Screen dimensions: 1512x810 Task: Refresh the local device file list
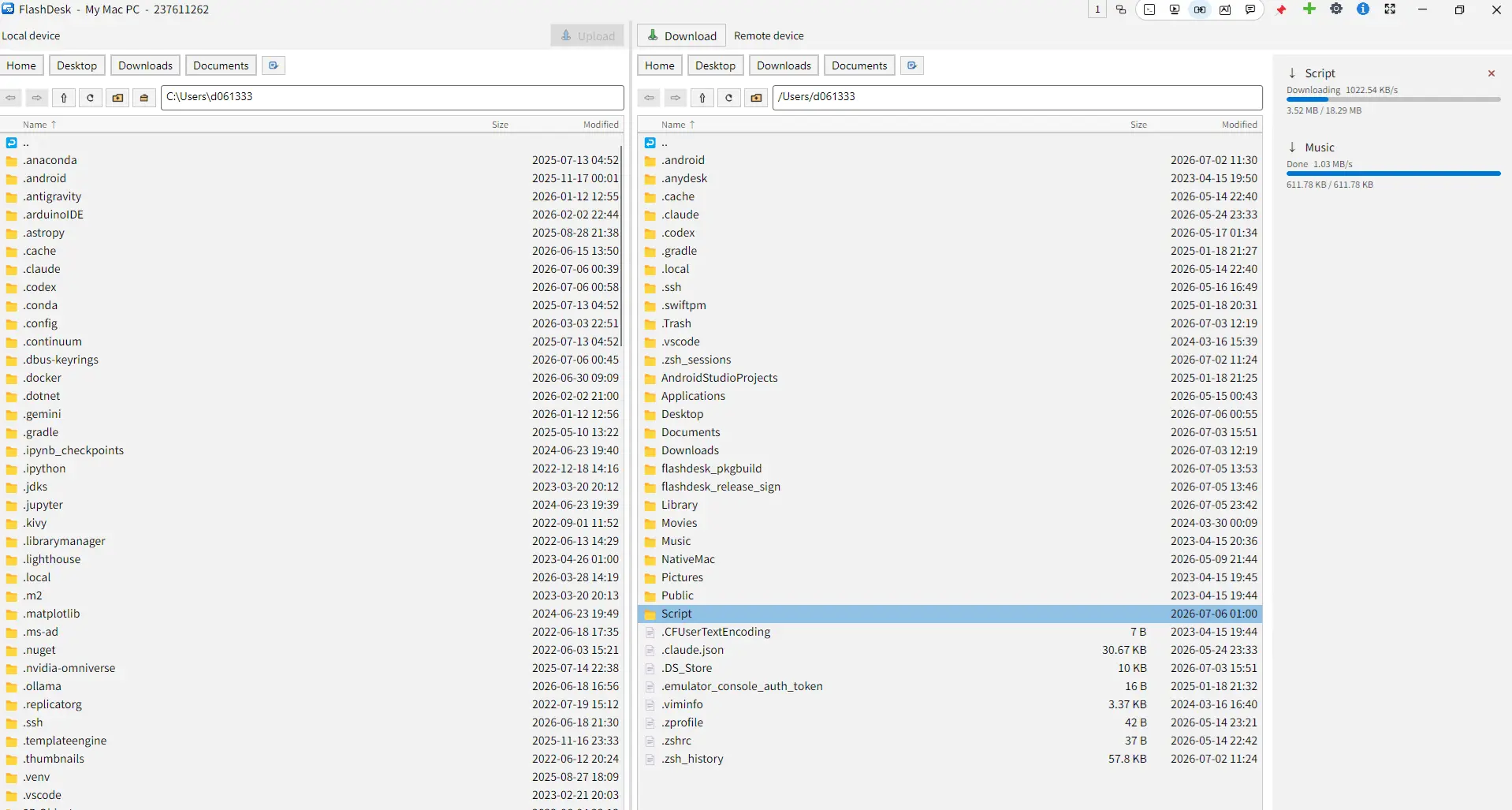91,98
